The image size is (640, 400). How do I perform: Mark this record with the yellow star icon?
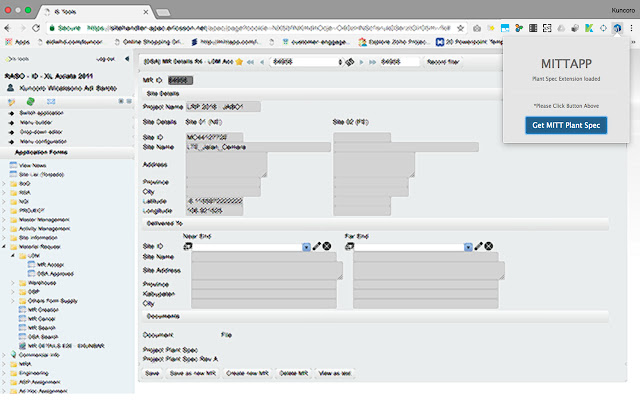point(239,62)
